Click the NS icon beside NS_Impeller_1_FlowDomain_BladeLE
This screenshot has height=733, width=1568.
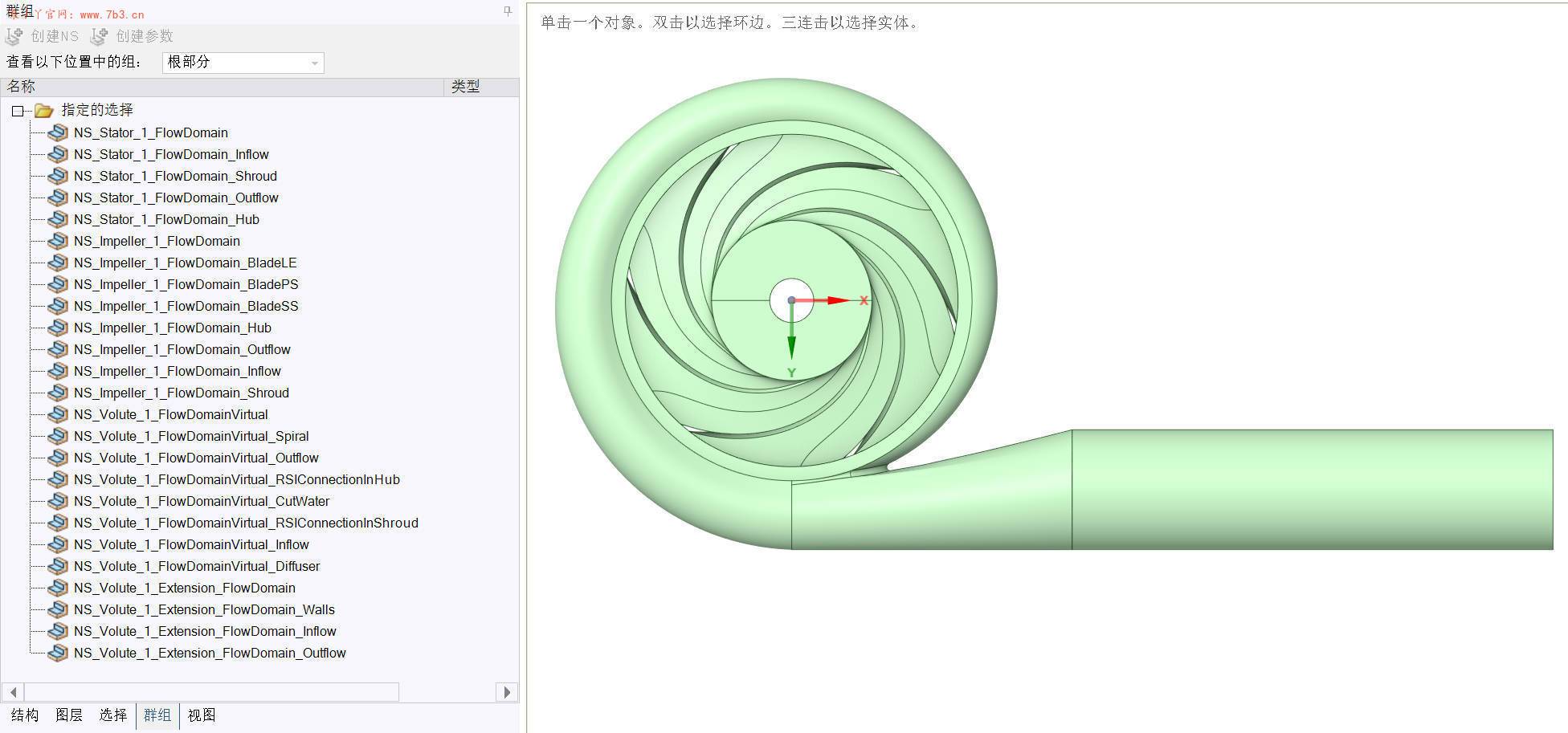pos(57,263)
